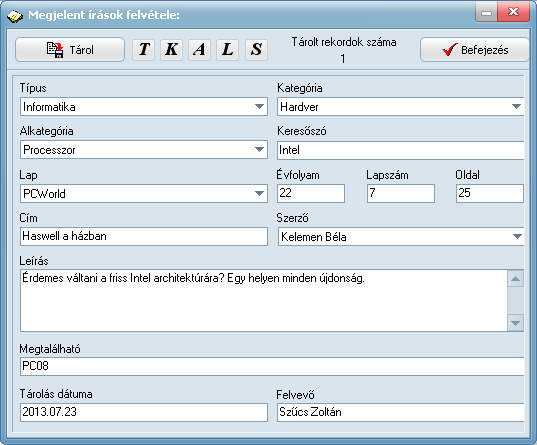Click the L letter toolbar button
Screen dimensions: 537x445
(227, 49)
